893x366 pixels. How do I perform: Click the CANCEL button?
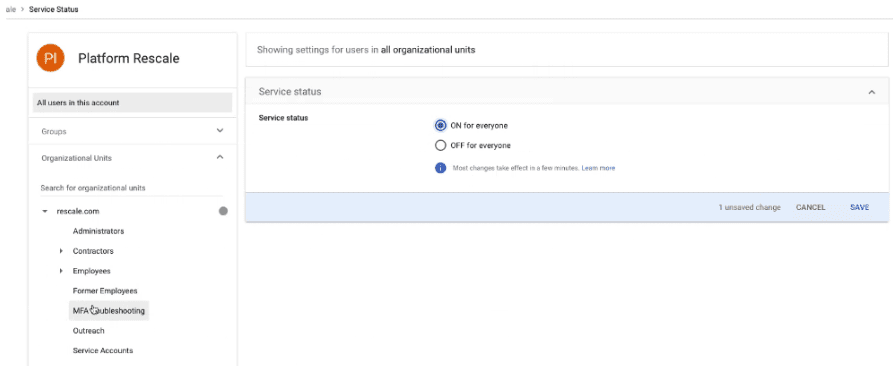click(810, 207)
